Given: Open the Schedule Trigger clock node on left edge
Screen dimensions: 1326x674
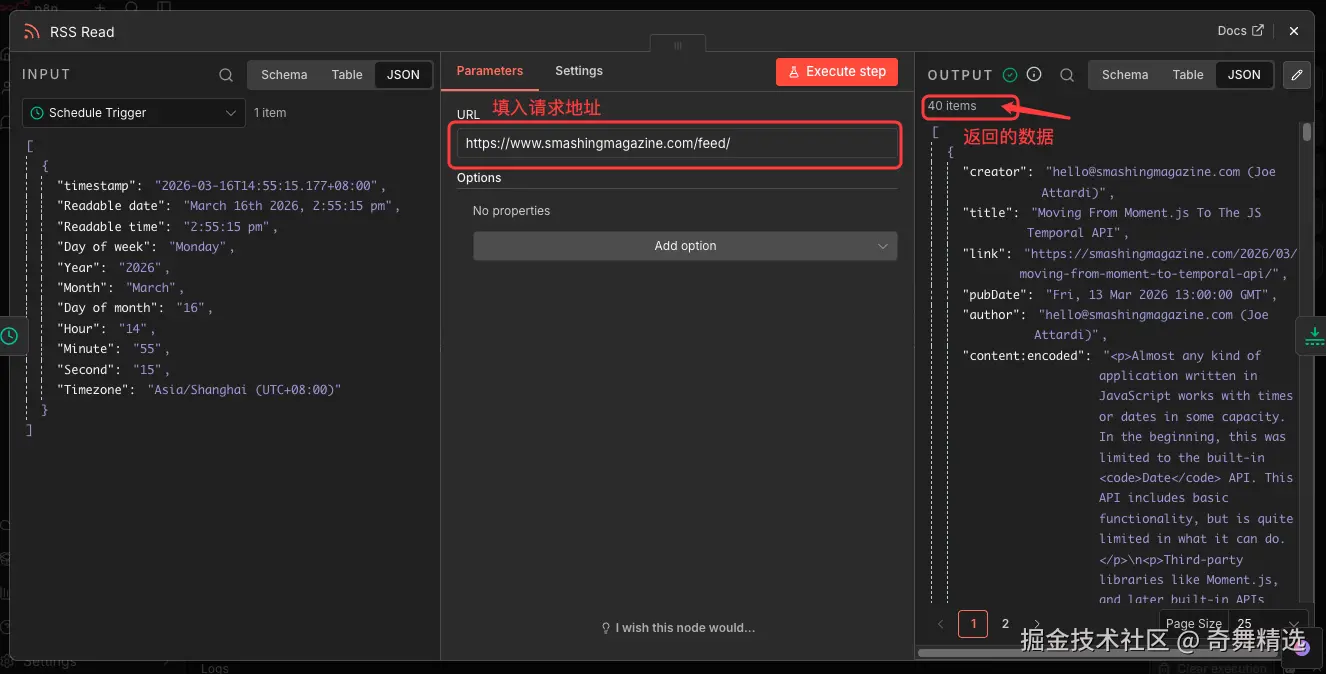Looking at the screenshot, I should point(10,336).
